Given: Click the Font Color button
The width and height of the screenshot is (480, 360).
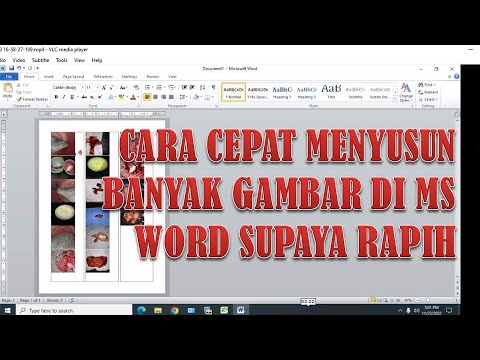Looking at the screenshot, I should 133,97.
